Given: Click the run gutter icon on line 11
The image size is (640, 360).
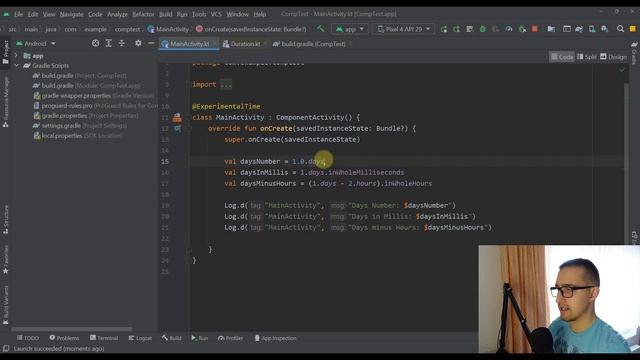Looking at the screenshot, I should tap(177, 118).
